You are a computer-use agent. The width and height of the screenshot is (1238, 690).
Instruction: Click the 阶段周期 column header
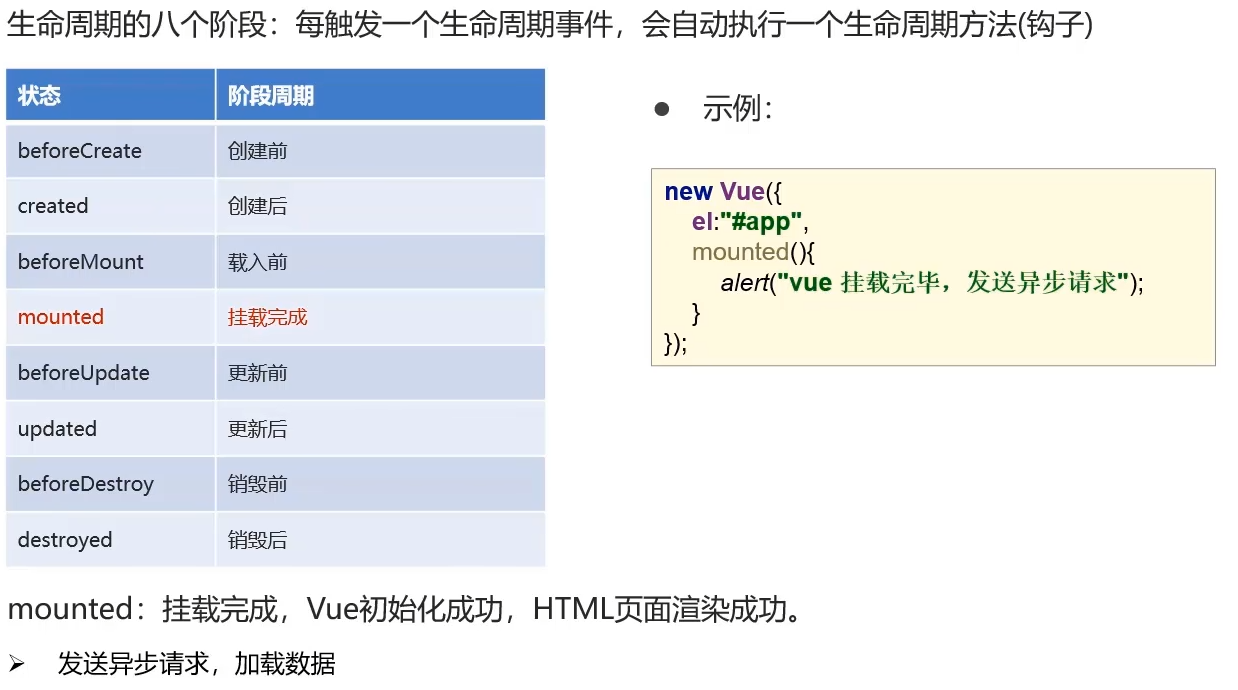pyautogui.click(x=270, y=96)
